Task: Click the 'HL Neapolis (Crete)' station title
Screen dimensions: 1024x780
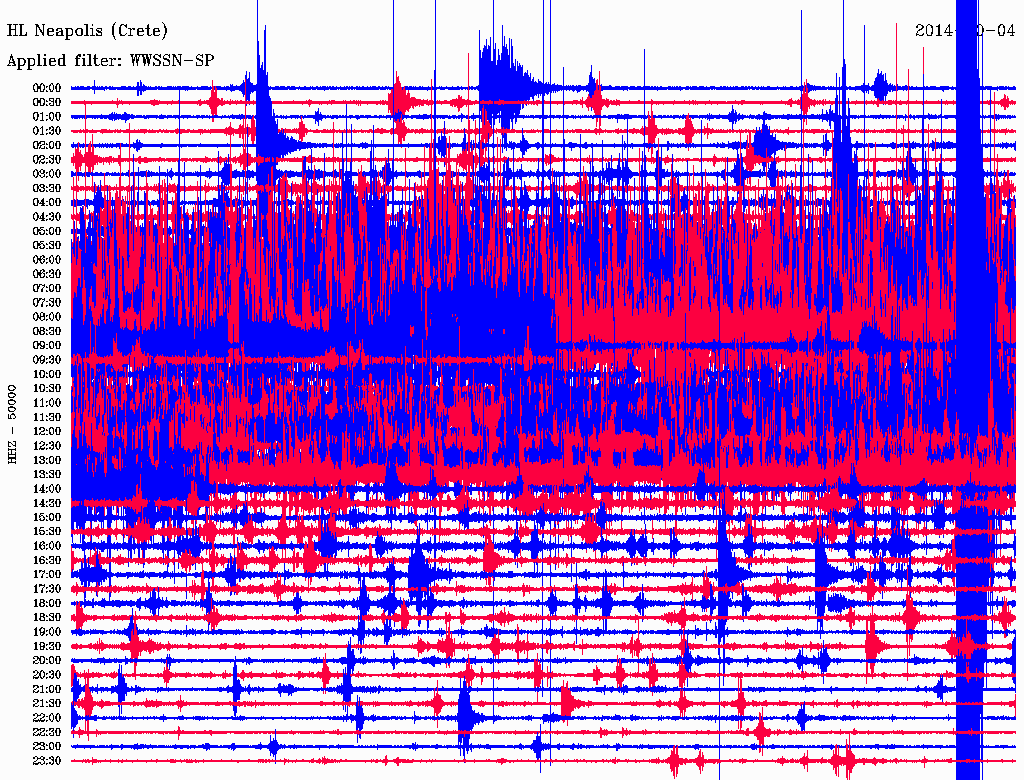Action: click(87, 31)
